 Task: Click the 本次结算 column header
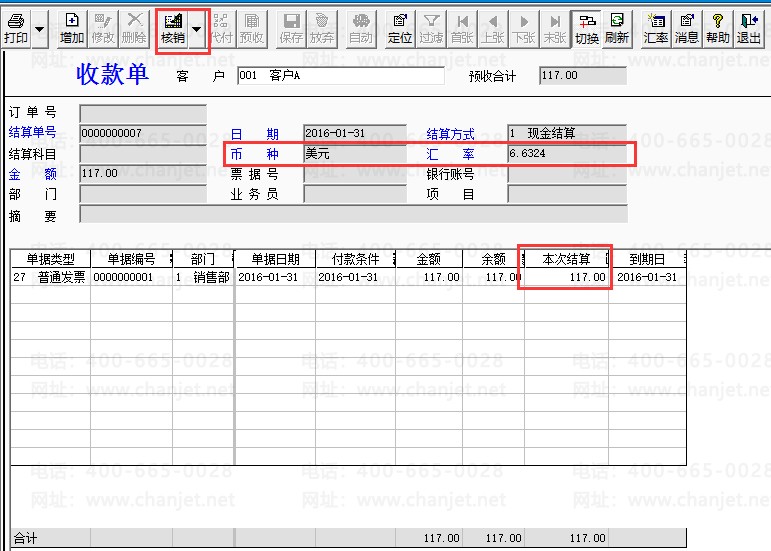pyautogui.click(x=566, y=259)
